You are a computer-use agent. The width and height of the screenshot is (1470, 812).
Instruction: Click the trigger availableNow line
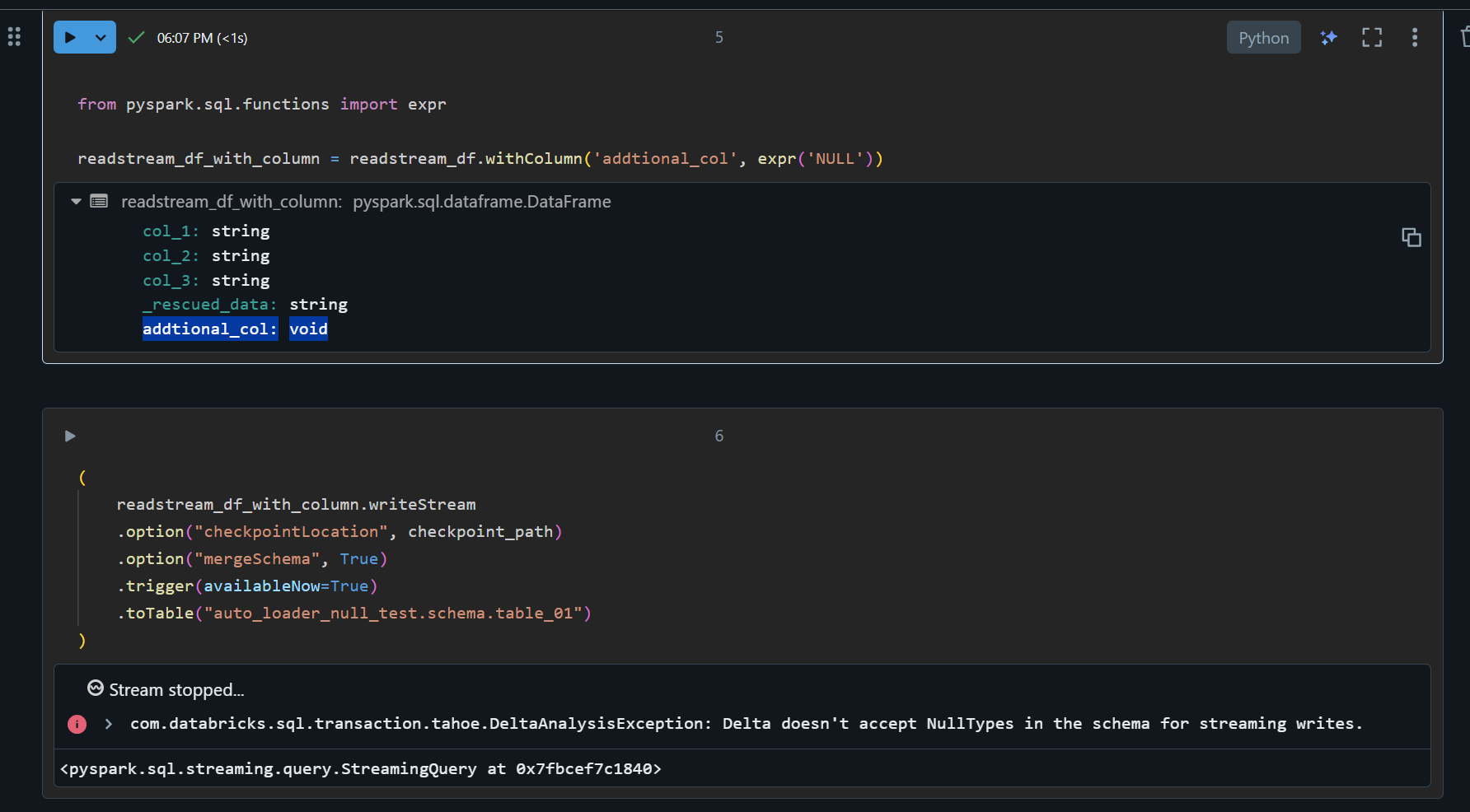pos(247,586)
